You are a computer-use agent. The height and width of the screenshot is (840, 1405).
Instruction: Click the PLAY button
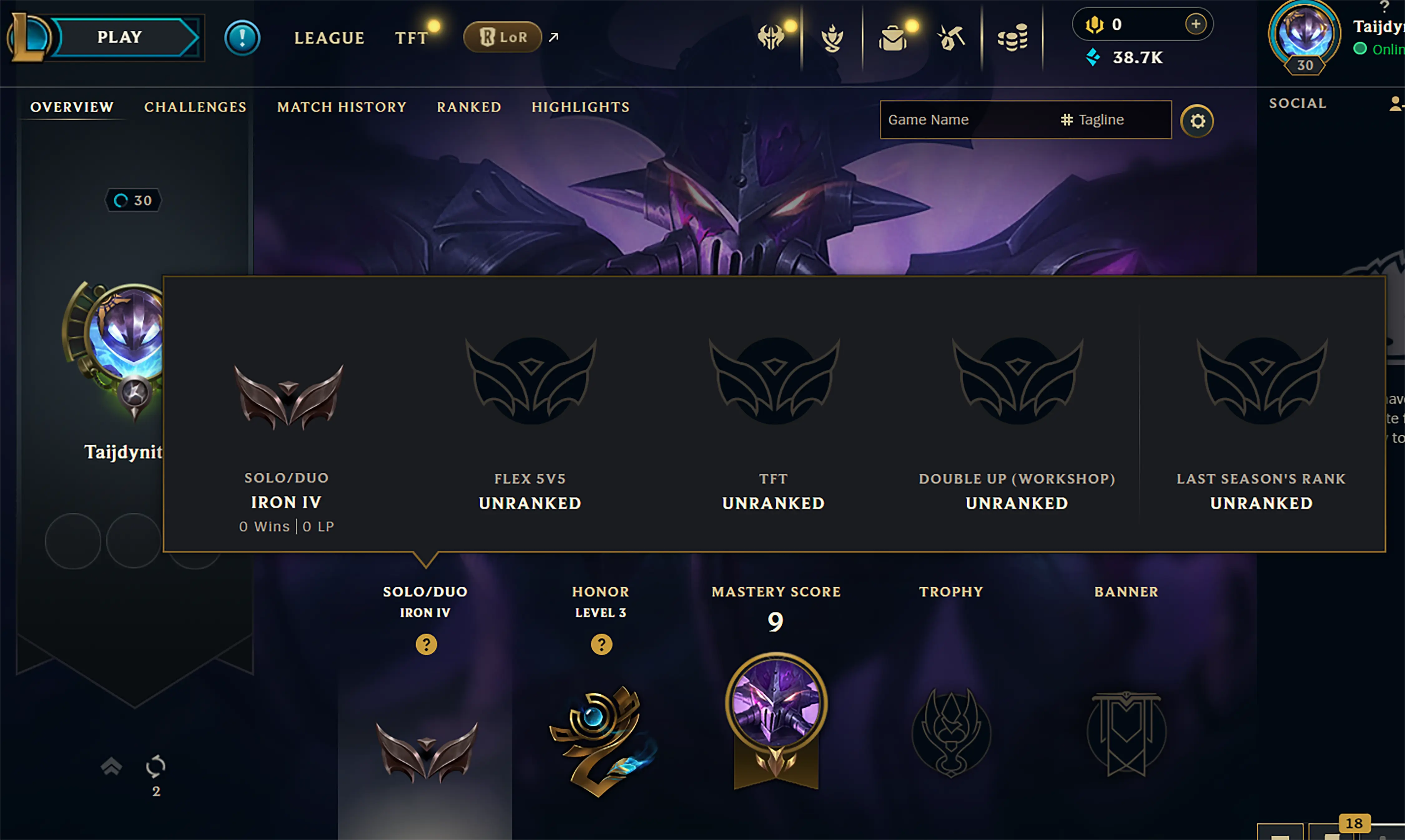click(120, 37)
